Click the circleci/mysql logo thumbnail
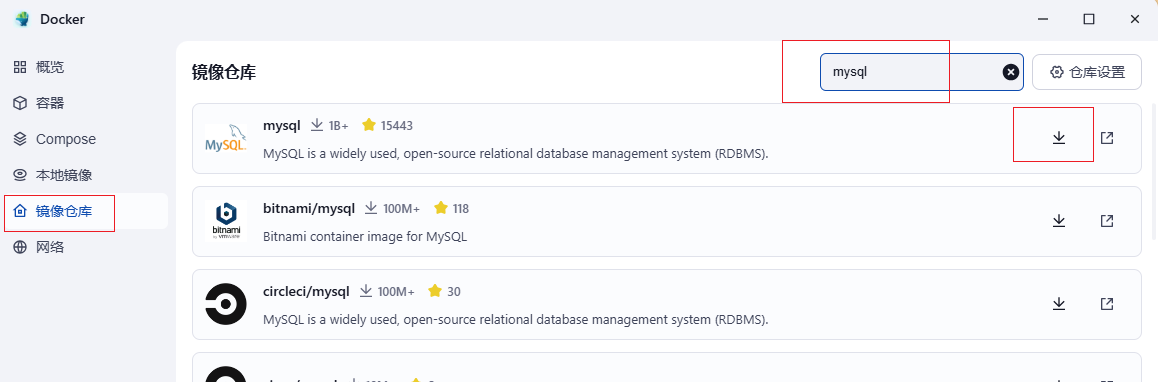This screenshot has width=1158, height=382. pyautogui.click(x=225, y=304)
